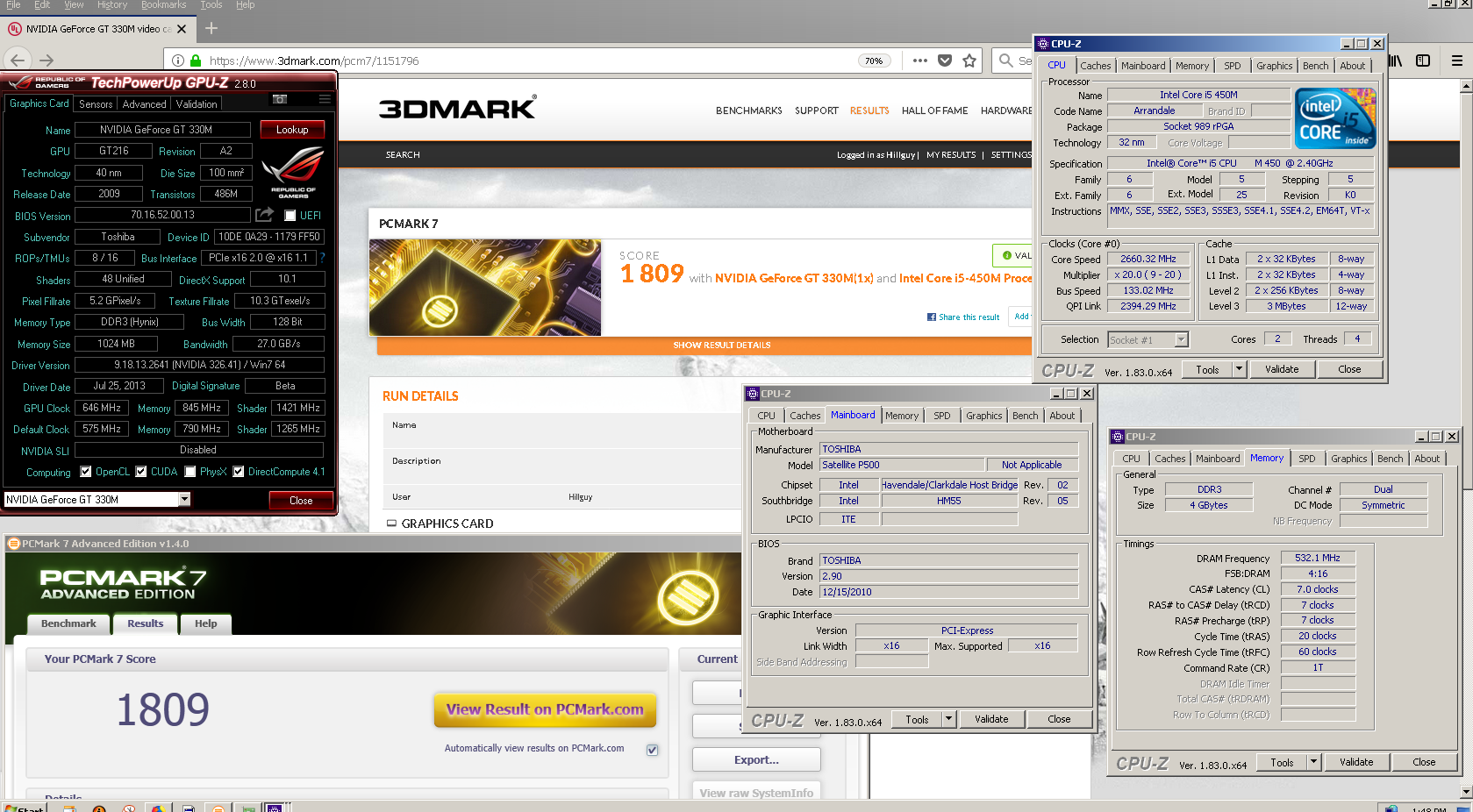Open SPD tab in CPU-Z Mainboard window
This screenshot has width=1473, height=812.
click(x=942, y=416)
